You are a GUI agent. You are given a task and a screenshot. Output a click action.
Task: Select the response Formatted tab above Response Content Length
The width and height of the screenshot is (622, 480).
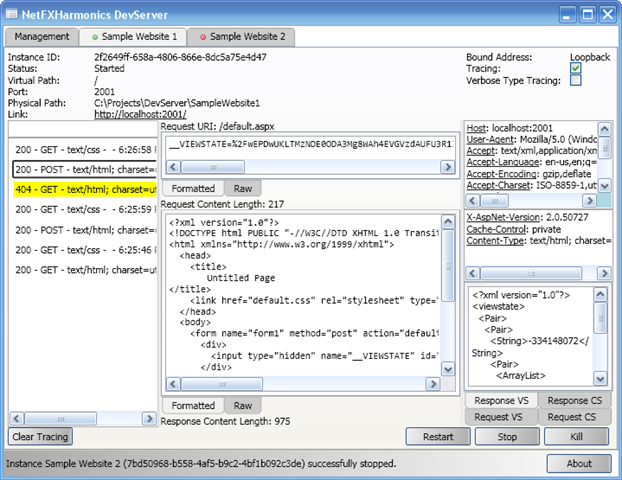193,406
